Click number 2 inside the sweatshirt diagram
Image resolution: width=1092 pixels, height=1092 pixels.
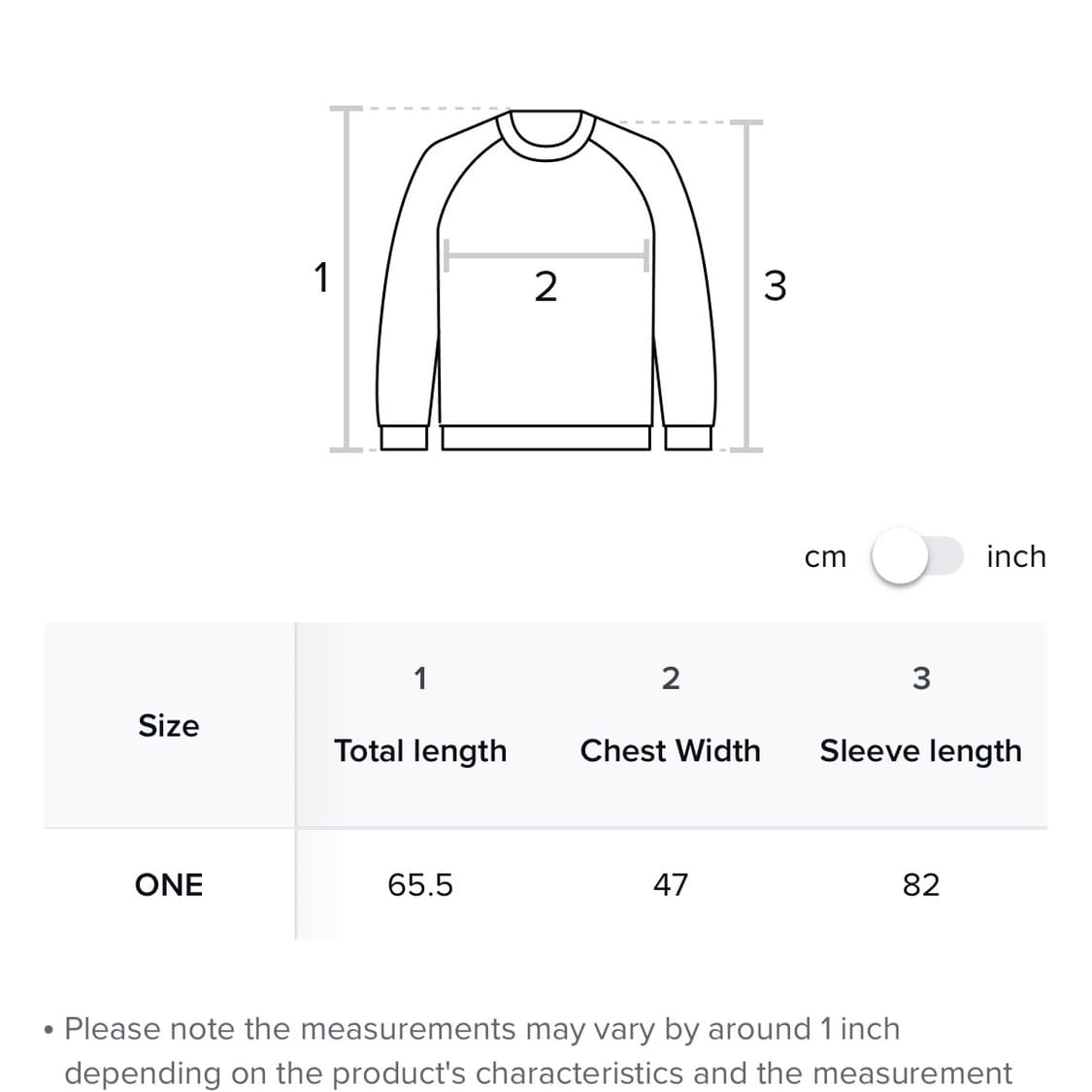546,287
